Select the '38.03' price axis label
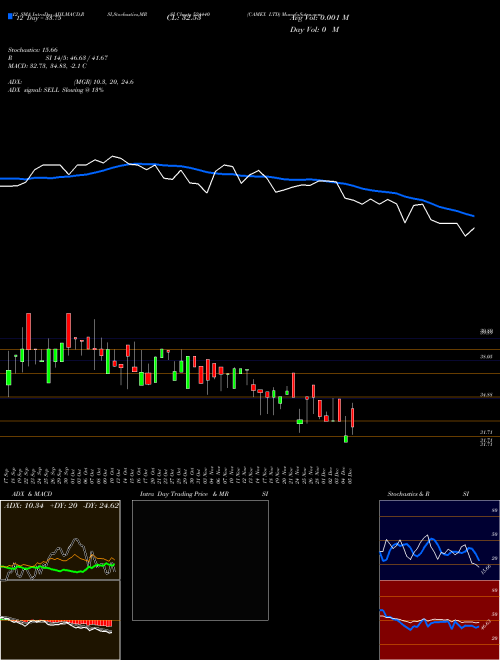The image size is (500, 660). coord(487,357)
